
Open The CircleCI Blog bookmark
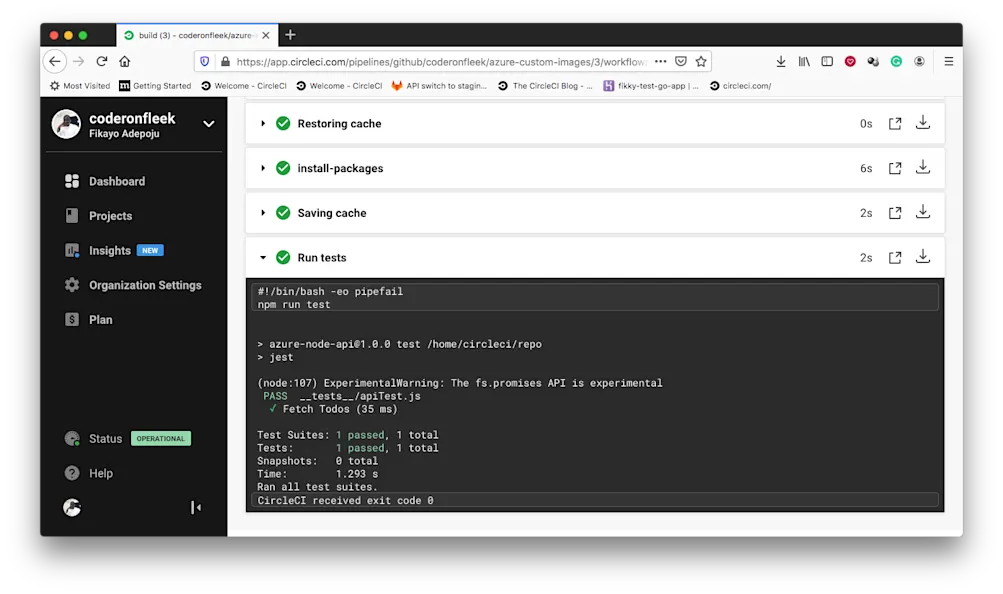point(545,86)
